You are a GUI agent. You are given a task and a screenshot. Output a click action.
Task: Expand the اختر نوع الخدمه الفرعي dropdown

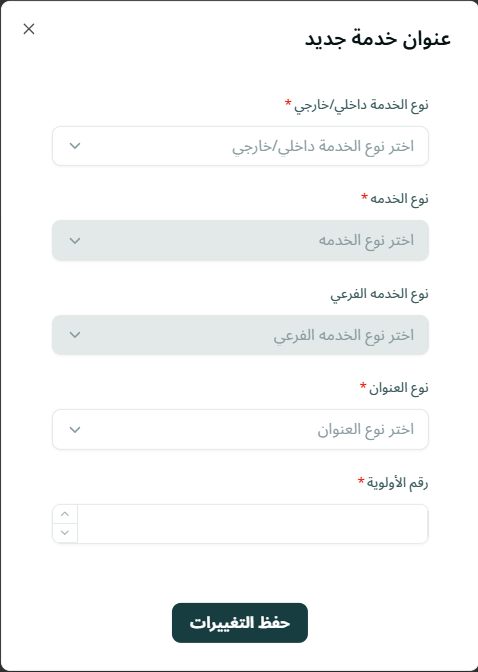point(240,335)
